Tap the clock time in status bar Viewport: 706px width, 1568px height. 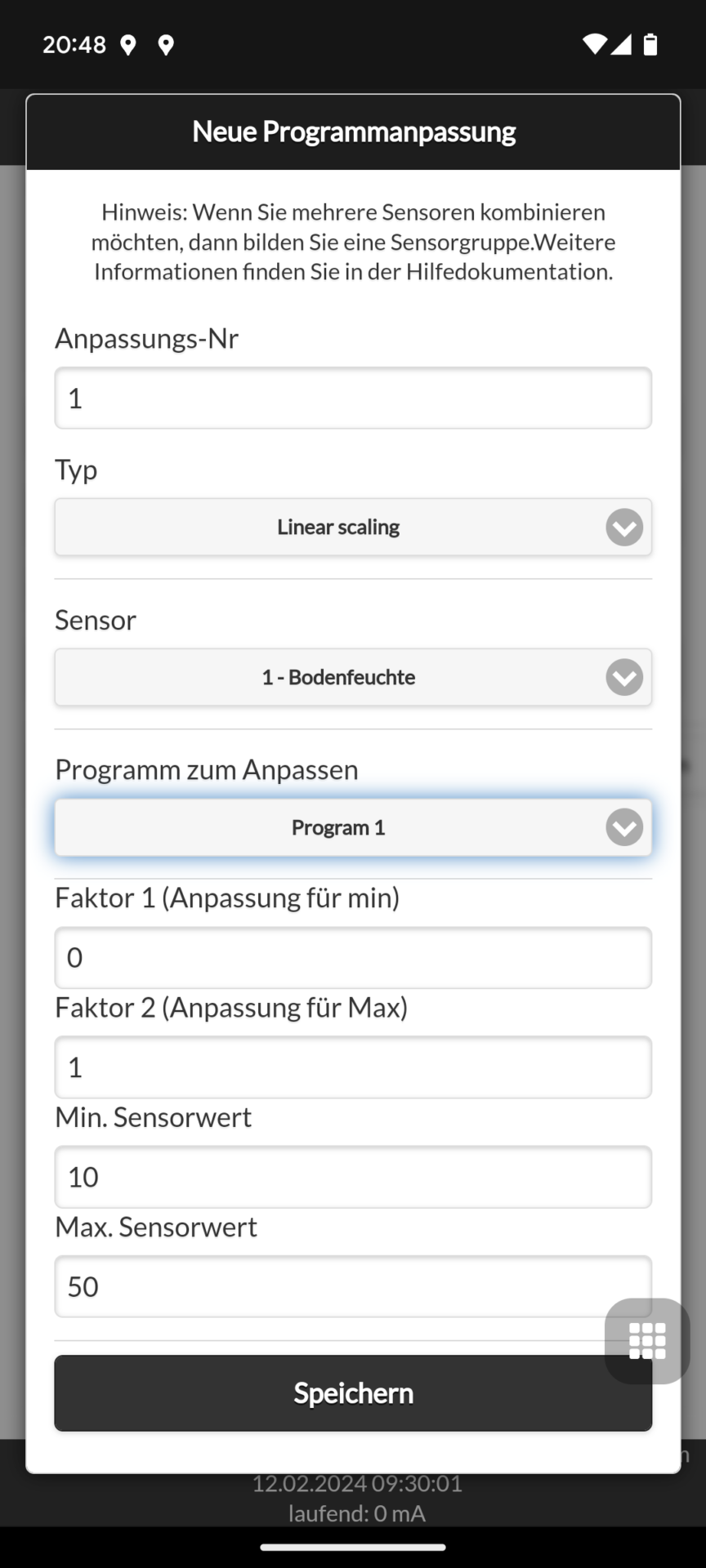(x=74, y=45)
